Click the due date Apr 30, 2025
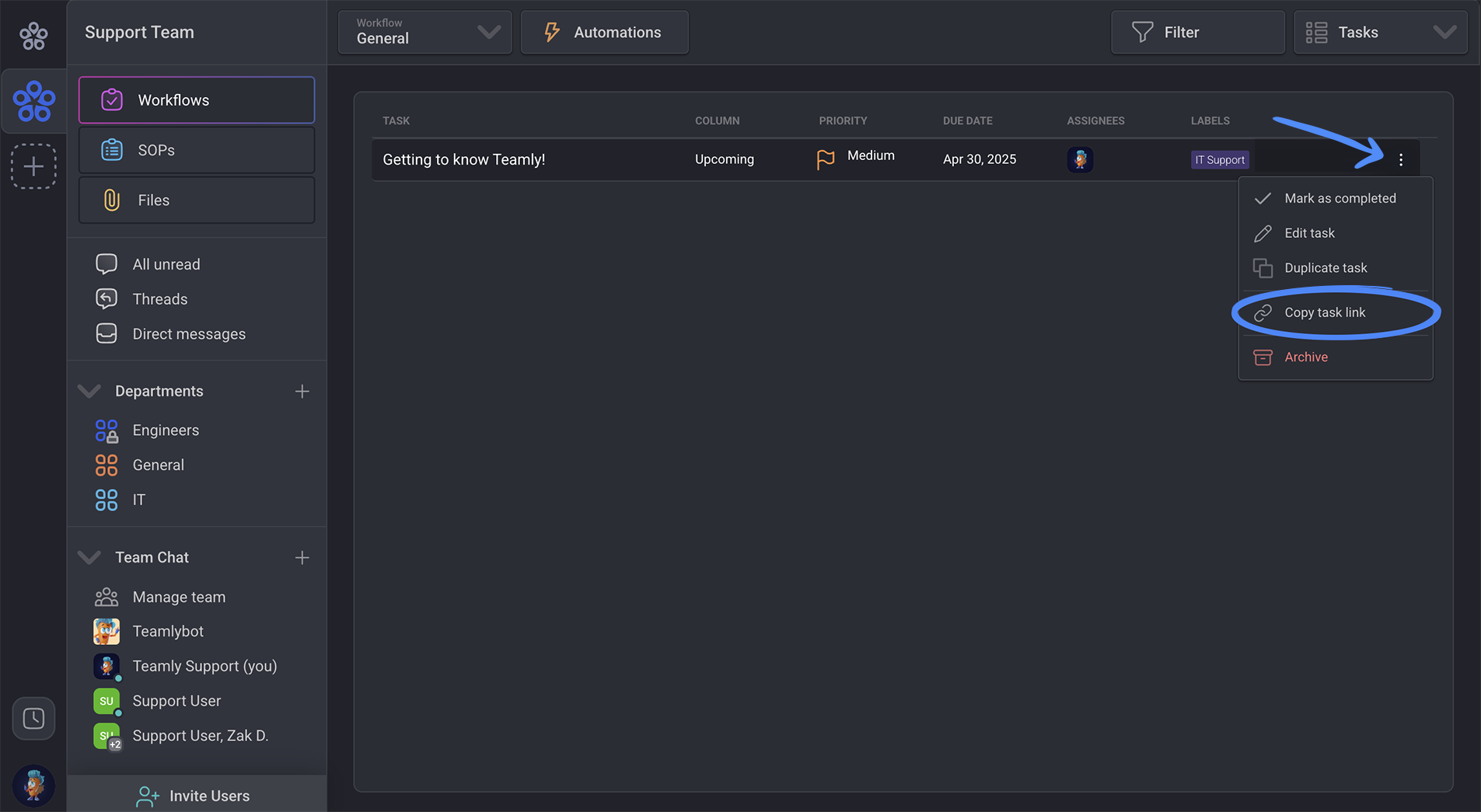 [980, 159]
